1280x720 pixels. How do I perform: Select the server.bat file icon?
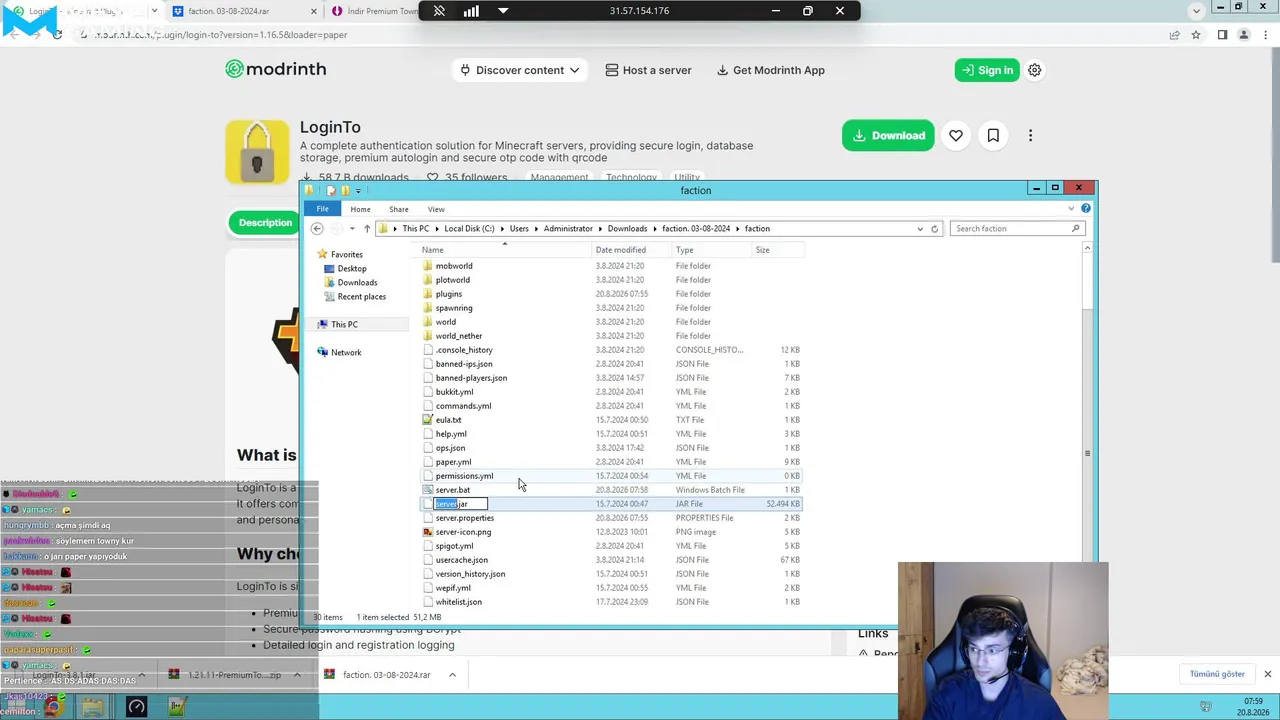[428, 490]
